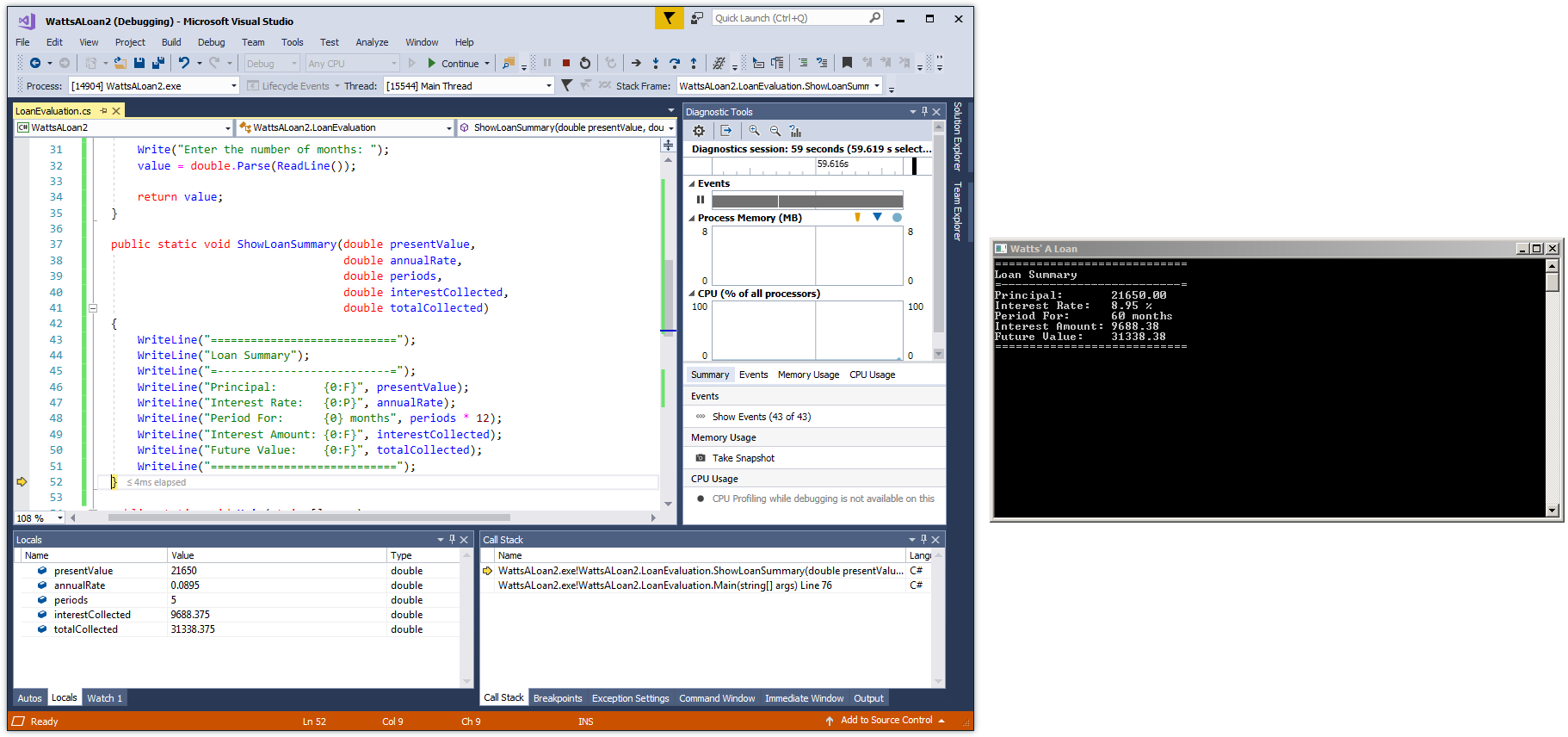This screenshot has width=1568, height=737.
Task: Click Add to Source Control in status bar
Action: click(886, 721)
